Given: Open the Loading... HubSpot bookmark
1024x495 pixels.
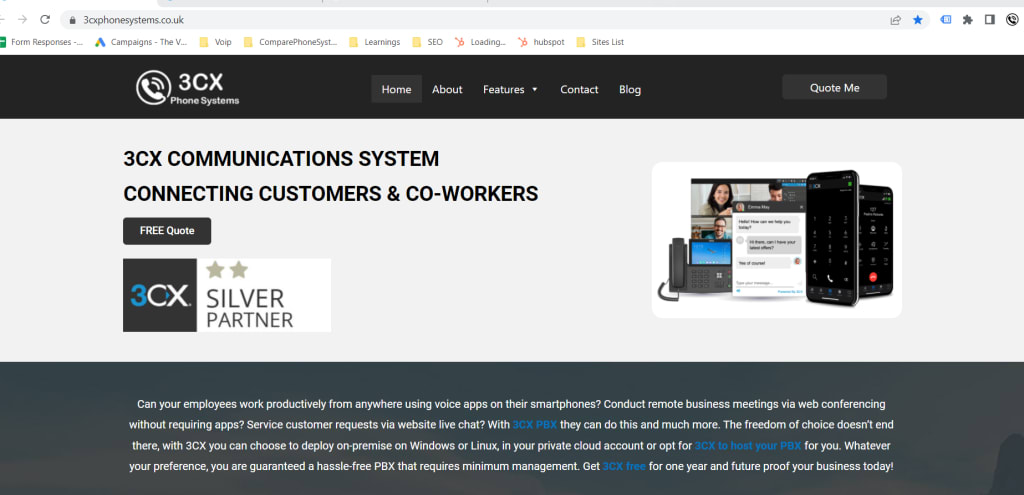Looking at the screenshot, I should point(480,42).
